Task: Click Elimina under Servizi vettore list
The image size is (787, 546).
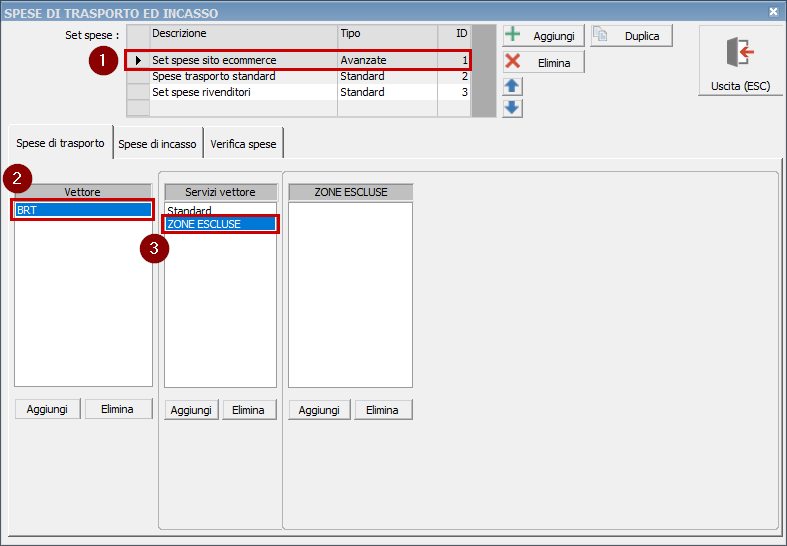Action: (249, 410)
